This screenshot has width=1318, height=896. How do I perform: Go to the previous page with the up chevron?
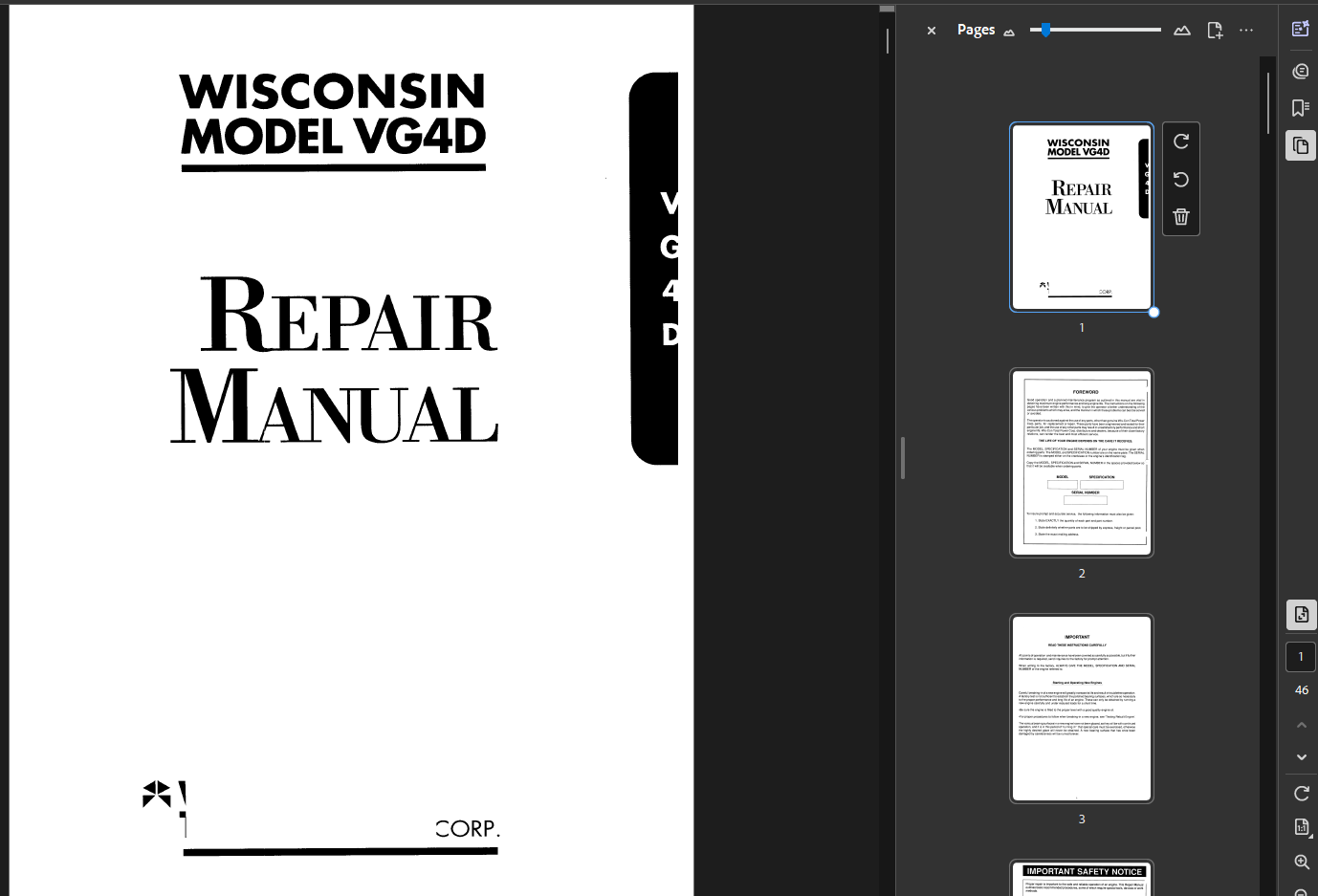(x=1302, y=726)
